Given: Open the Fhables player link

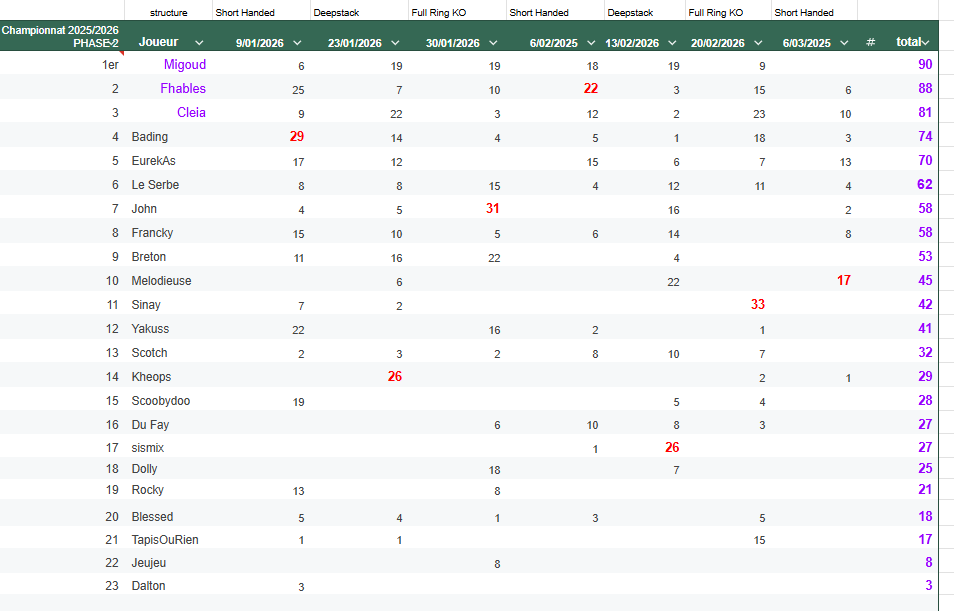Looking at the screenshot, I should coord(183,88).
